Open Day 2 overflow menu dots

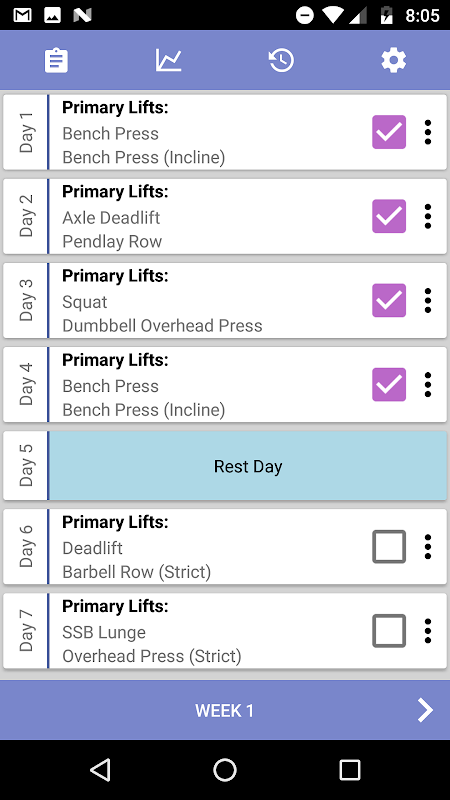(428, 216)
